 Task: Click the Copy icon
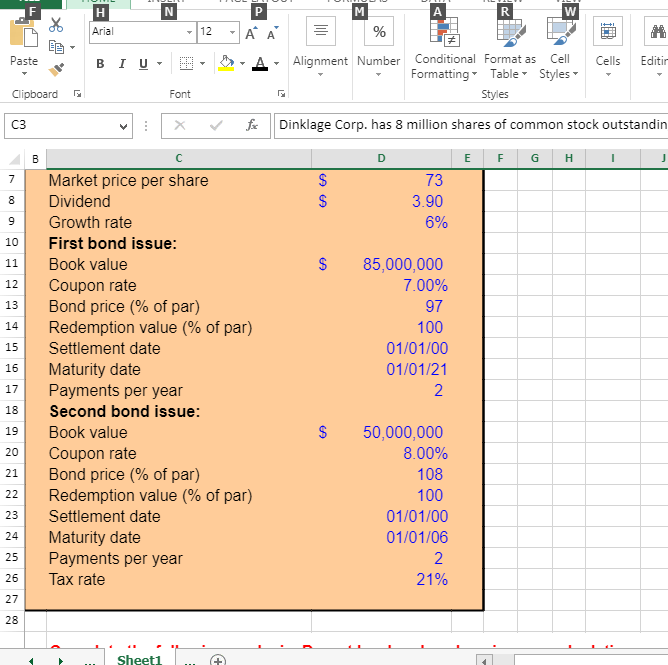(56, 47)
